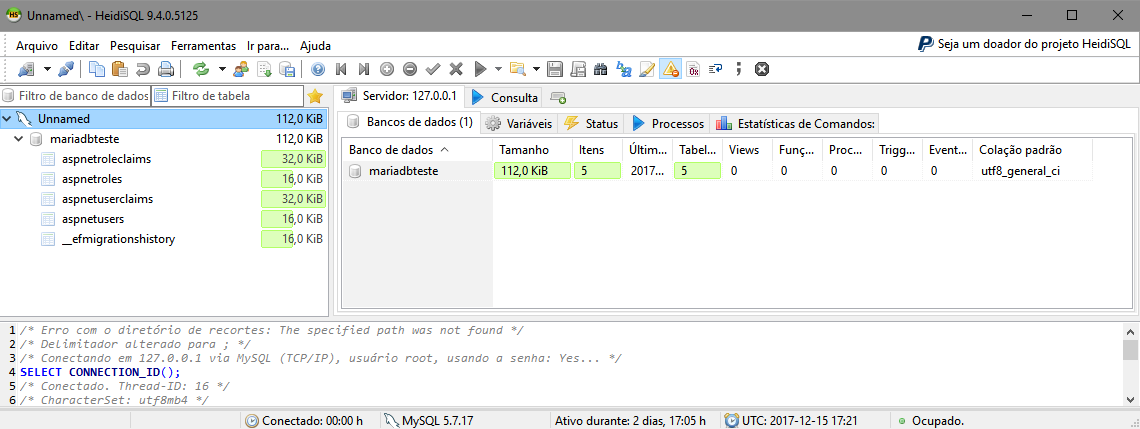Click the Export database as SQL icon

click(x=287, y=70)
